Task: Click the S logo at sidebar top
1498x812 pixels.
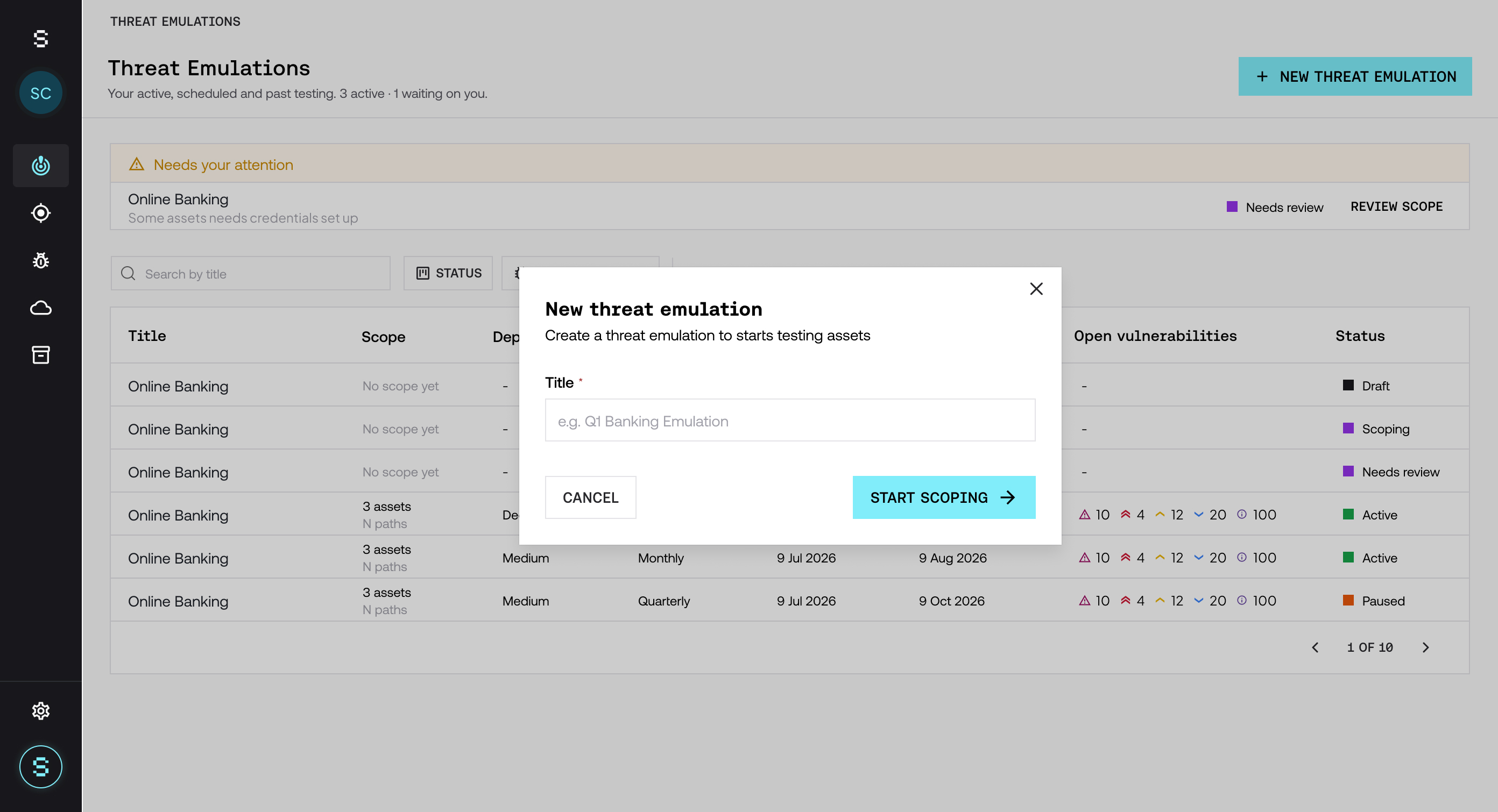Action: coord(41,38)
